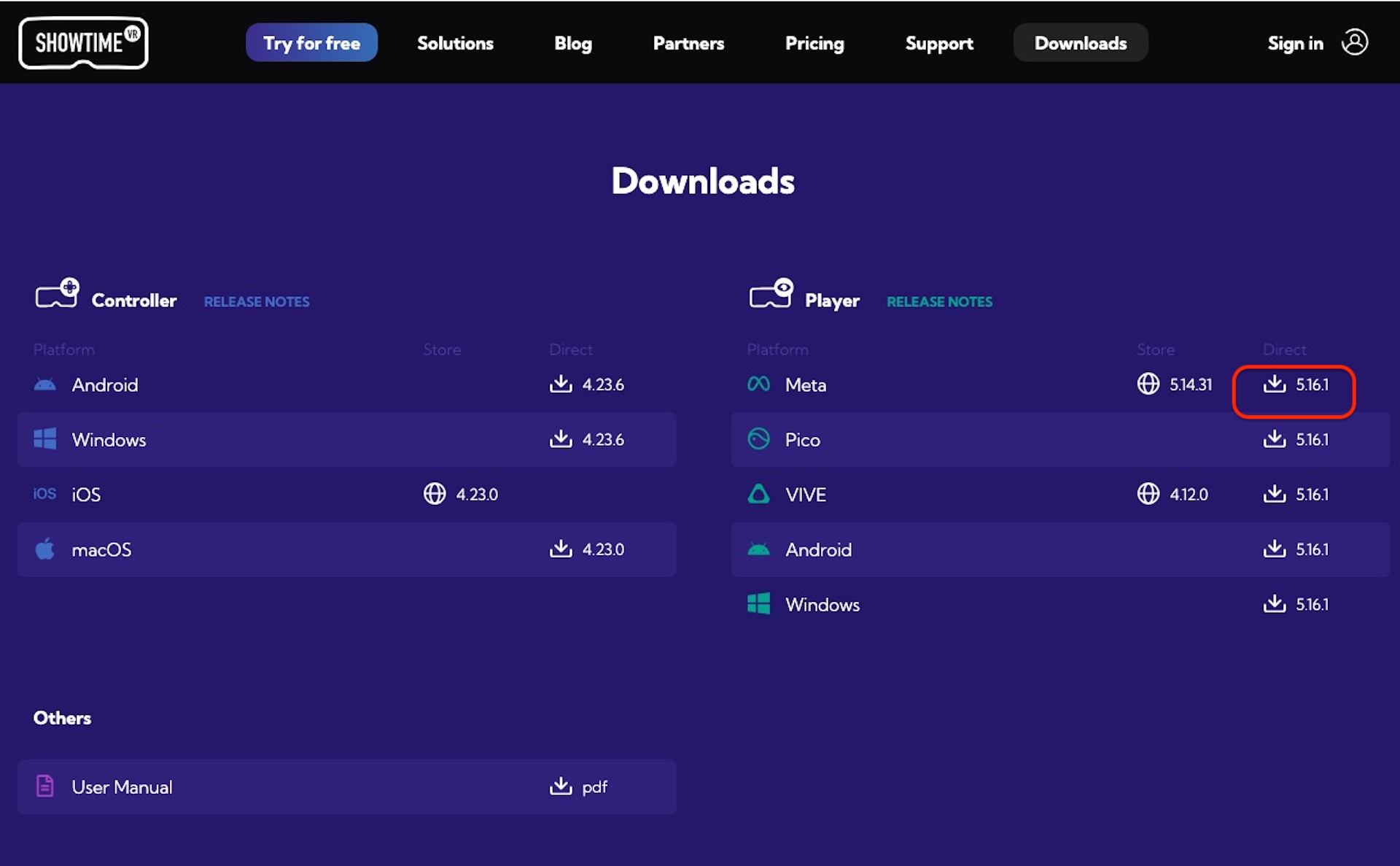The height and width of the screenshot is (866, 1400).
Task: Open the user account icon
Action: click(x=1355, y=42)
